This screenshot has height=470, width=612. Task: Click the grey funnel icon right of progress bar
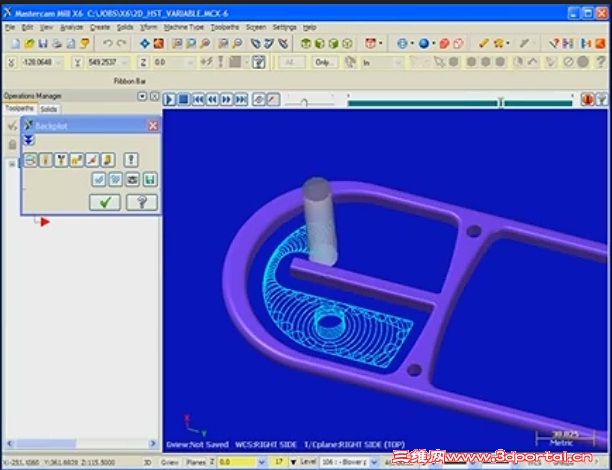[x=602, y=100]
